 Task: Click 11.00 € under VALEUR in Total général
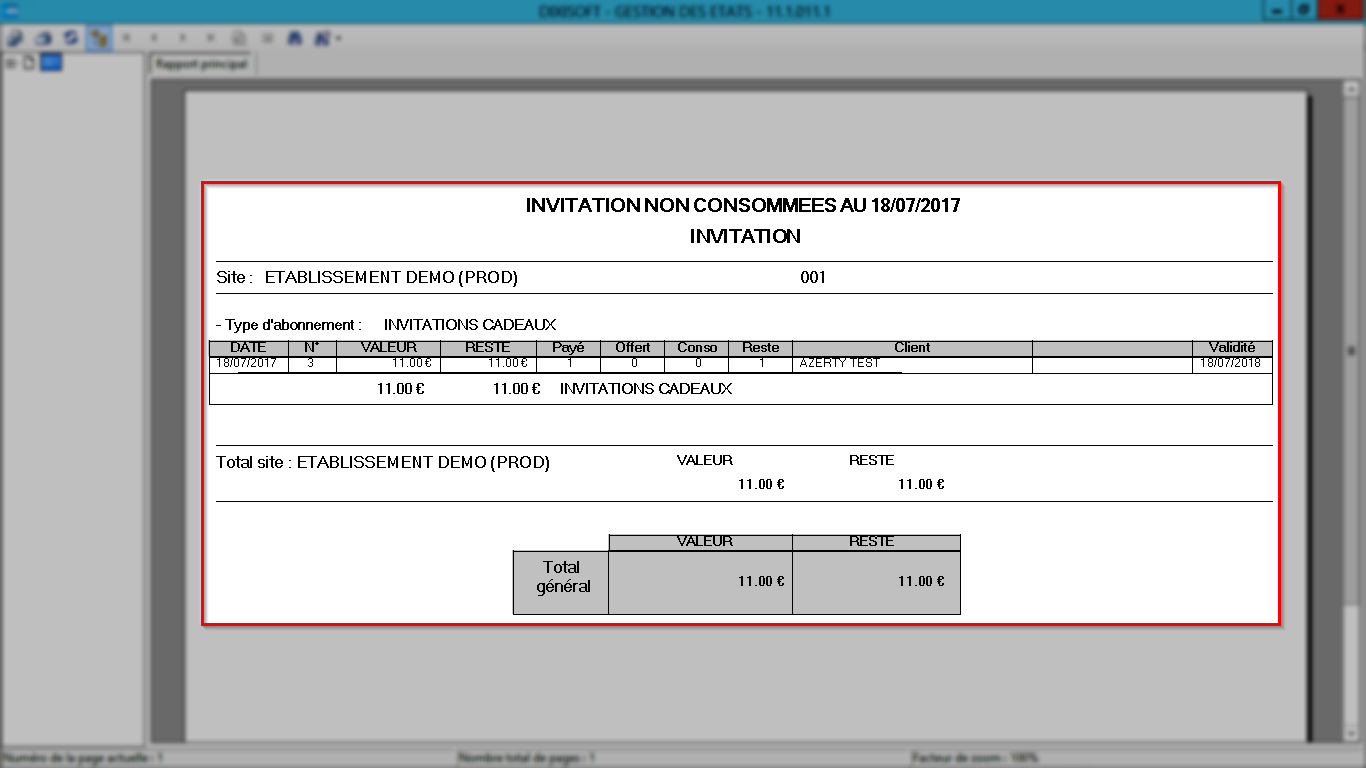click(x=761, y=581)
